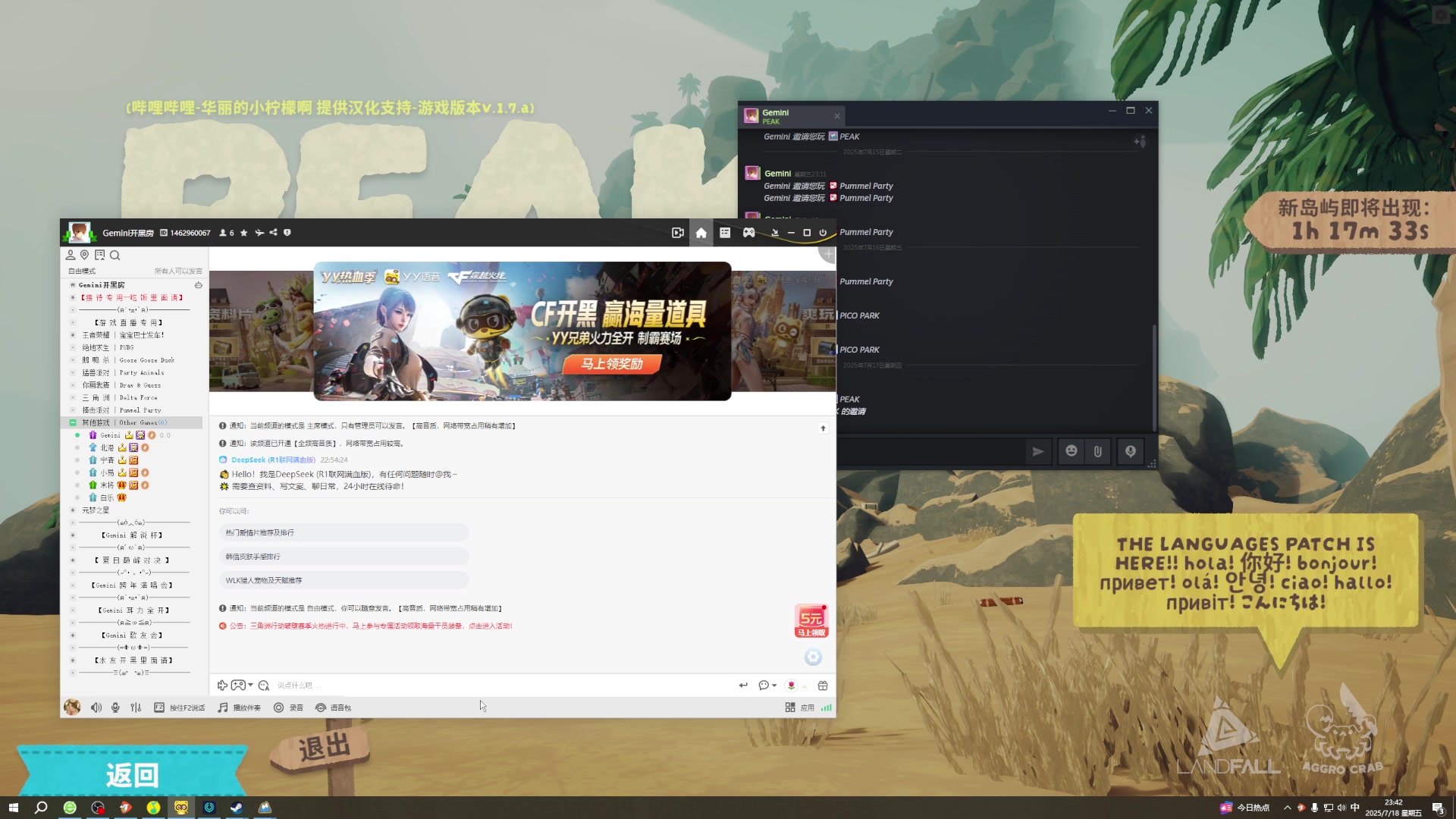Send message with Steam chat arrow button
Image resolution: width=1456 pixels, height=819 pixels.
1038,452
